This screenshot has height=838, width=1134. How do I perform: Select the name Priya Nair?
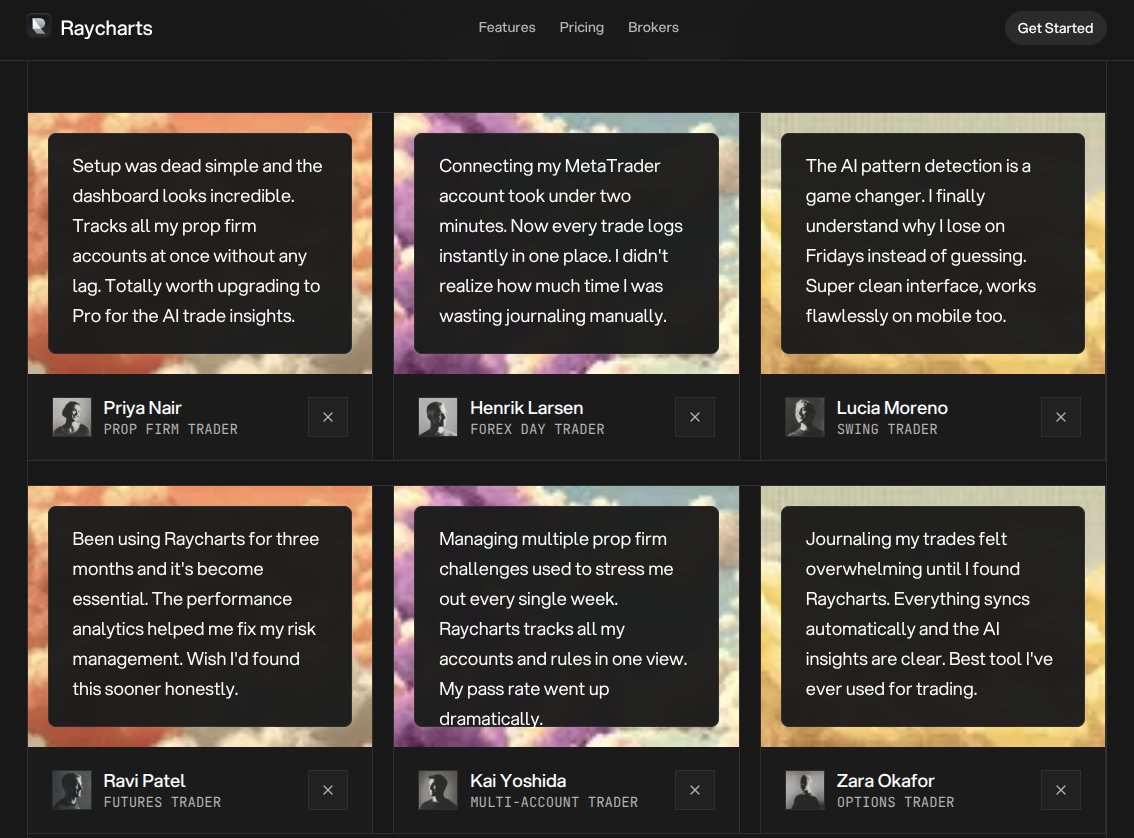pos(142,408)
